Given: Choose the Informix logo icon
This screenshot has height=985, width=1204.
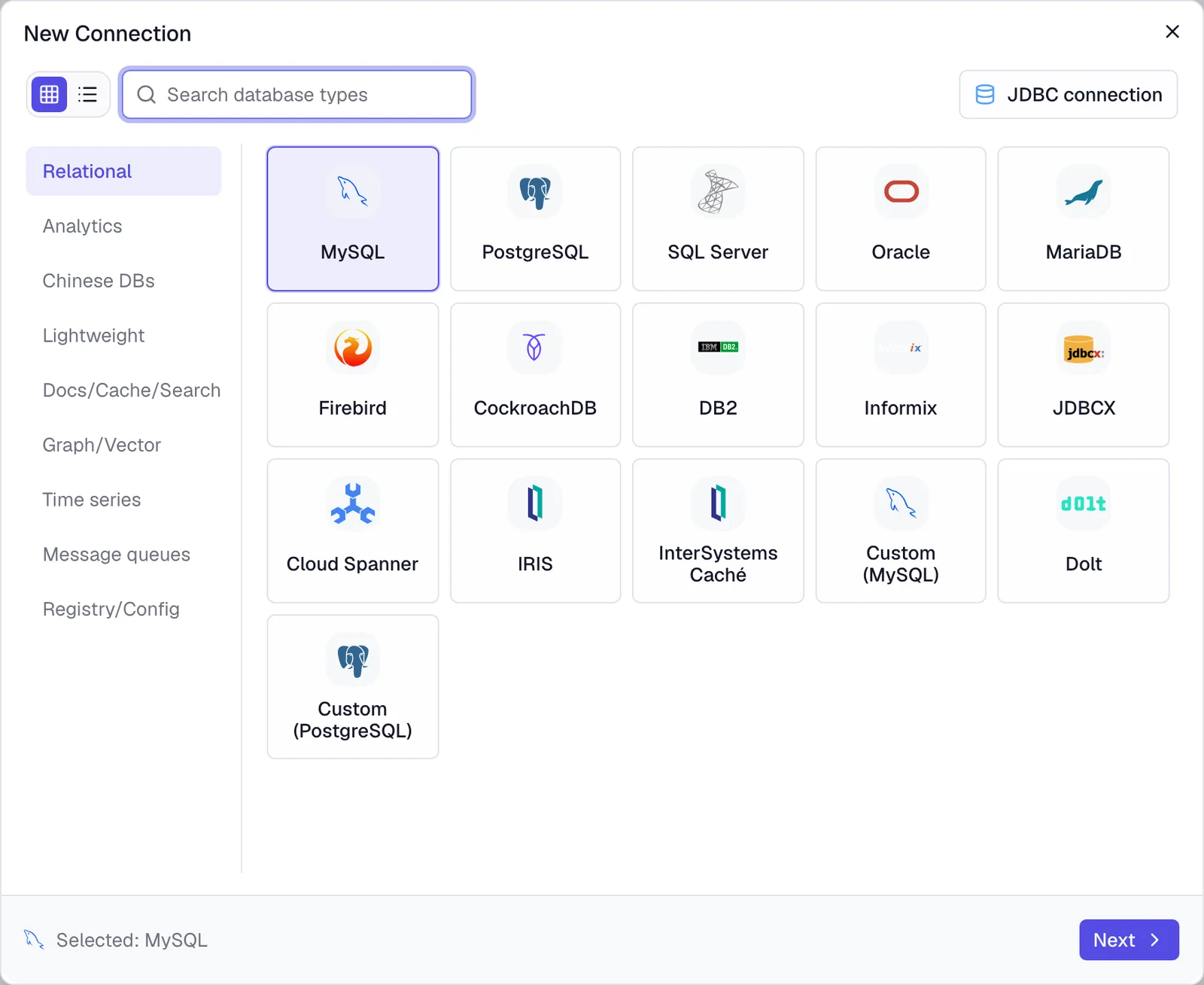Looking at the screenshot, I should pyautogui.click(x=901, y=347).
